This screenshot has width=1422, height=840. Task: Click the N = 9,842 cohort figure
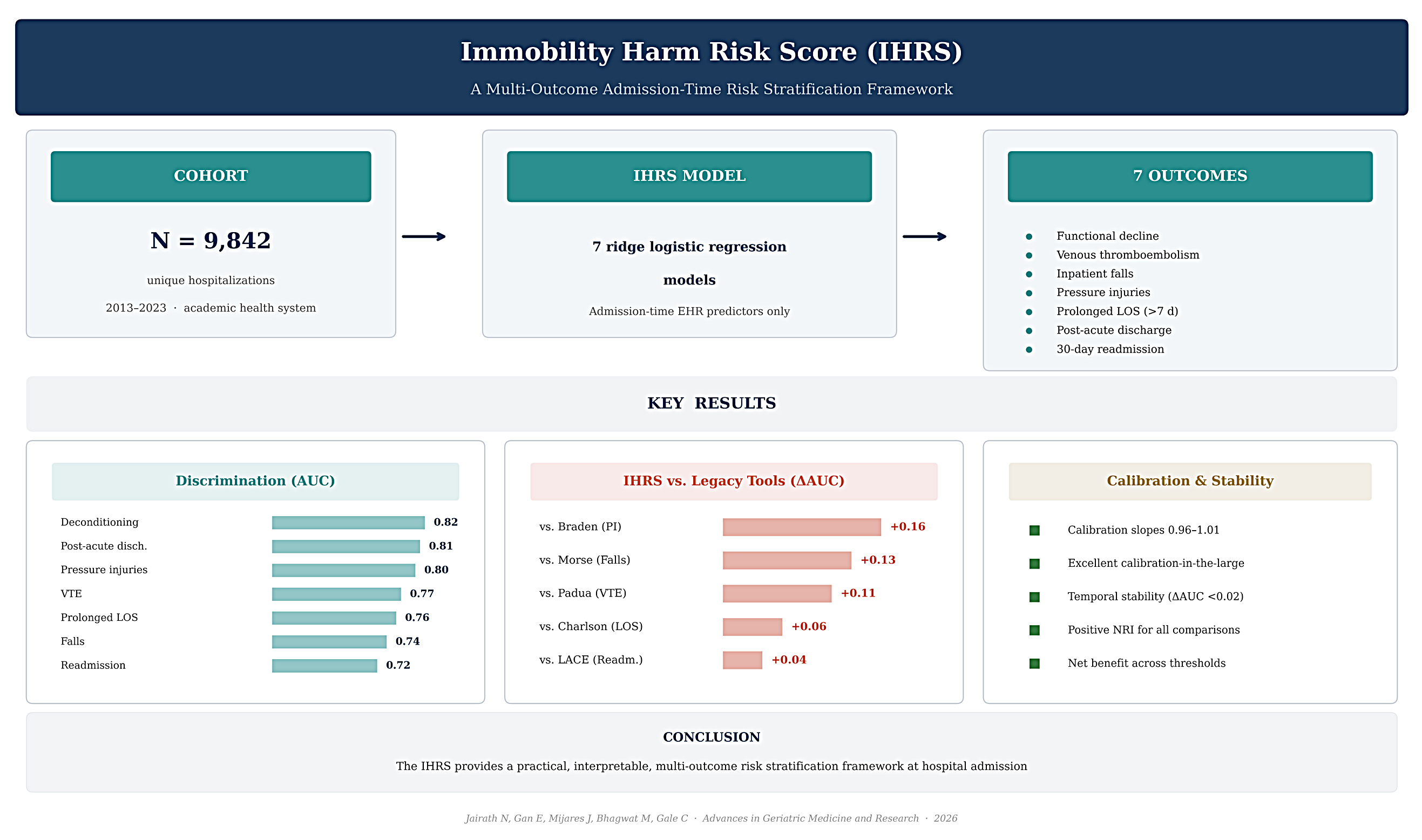point(211,241)
